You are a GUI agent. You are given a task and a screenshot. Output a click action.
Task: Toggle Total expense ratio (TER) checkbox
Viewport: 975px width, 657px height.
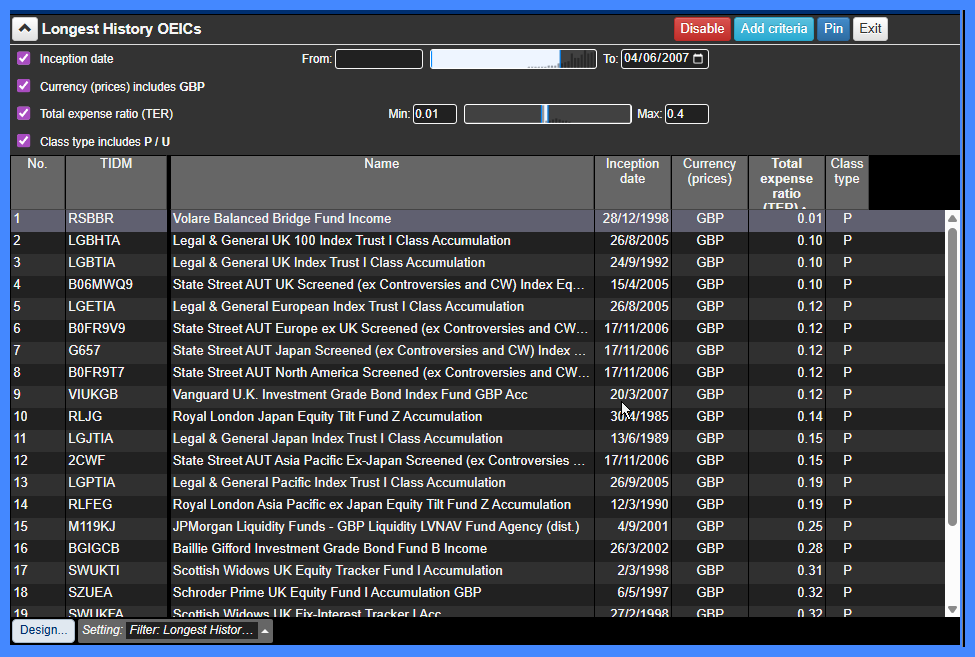pos(24,114)
